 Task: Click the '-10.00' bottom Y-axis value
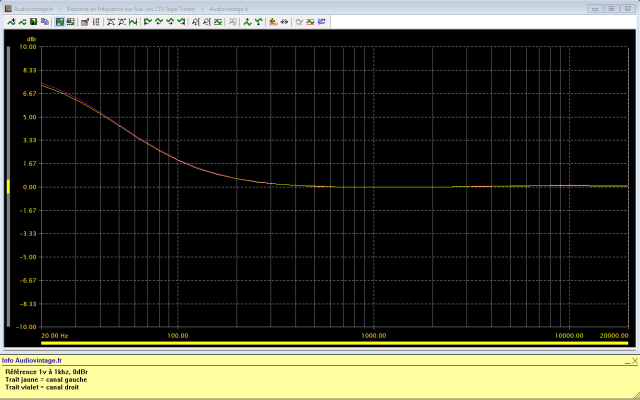(27, 327)
